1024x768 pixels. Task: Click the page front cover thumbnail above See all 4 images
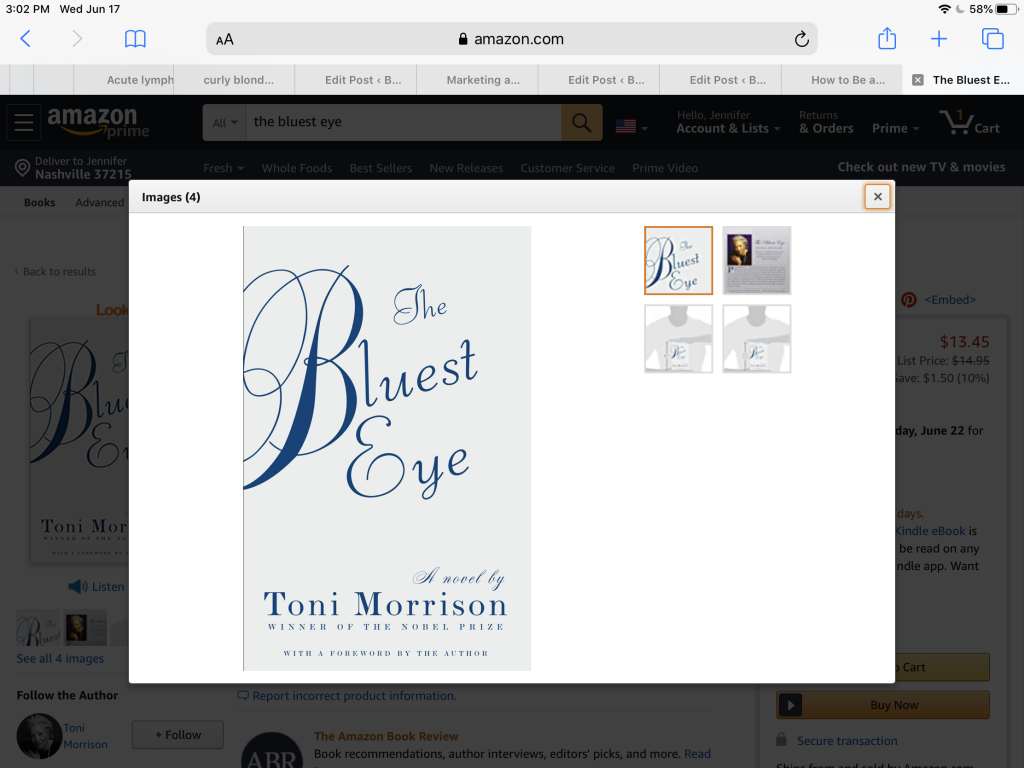click(x=38, y=628)
